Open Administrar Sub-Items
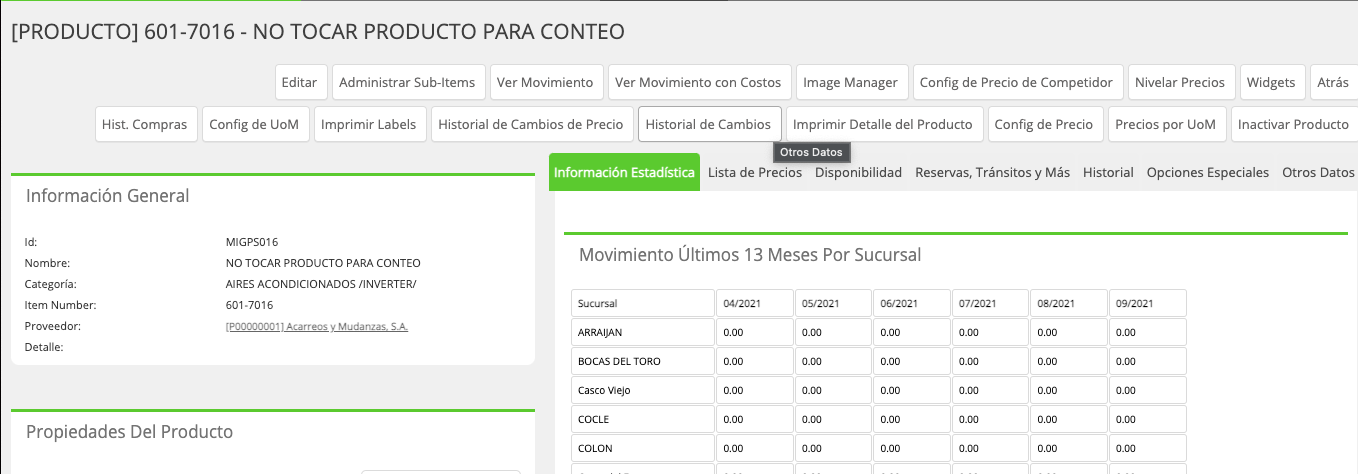This screenshot has width=1358, height=474. point(409,83)
